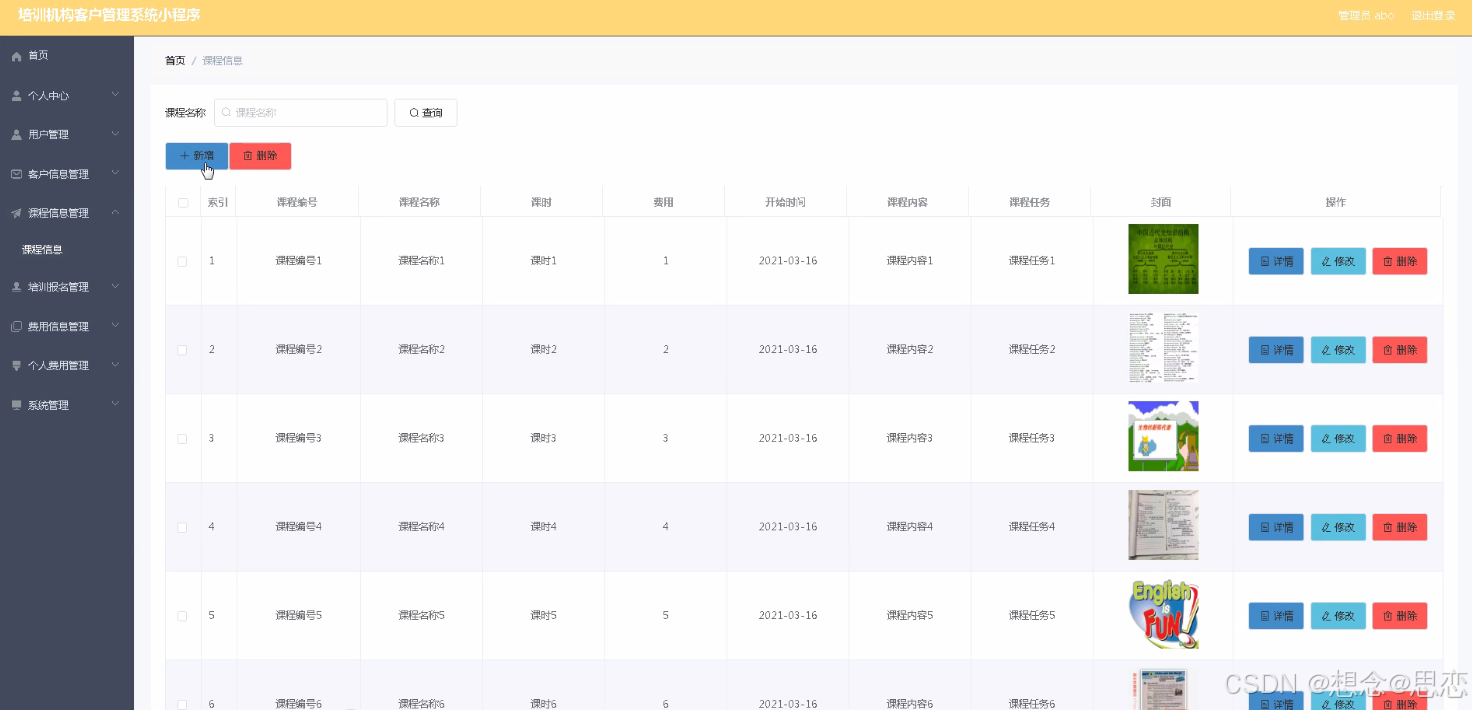Open the photo cover thumbnail in row 4

(x=1163, y=525)
